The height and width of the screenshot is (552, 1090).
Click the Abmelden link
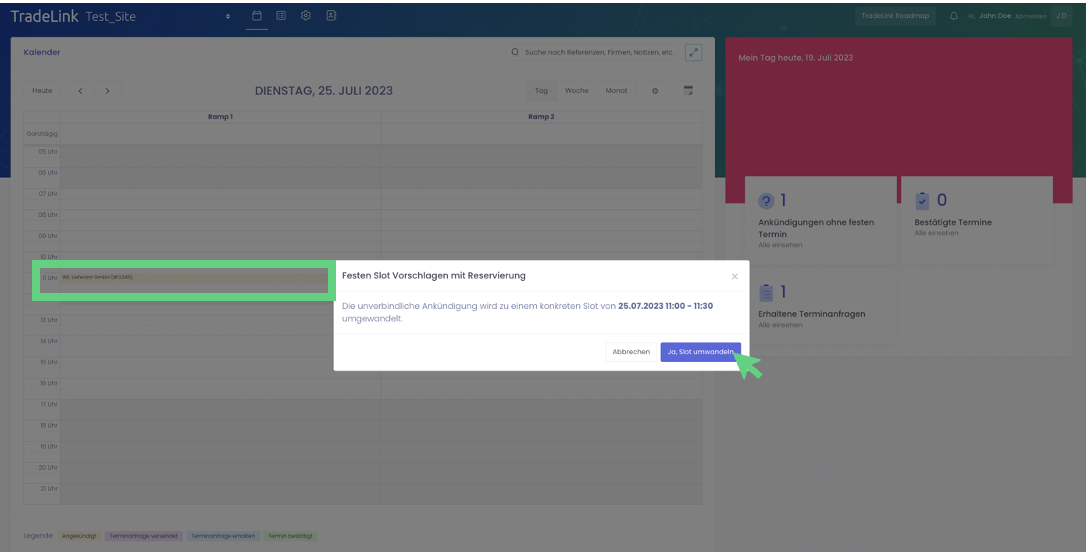pos(1031,17)
